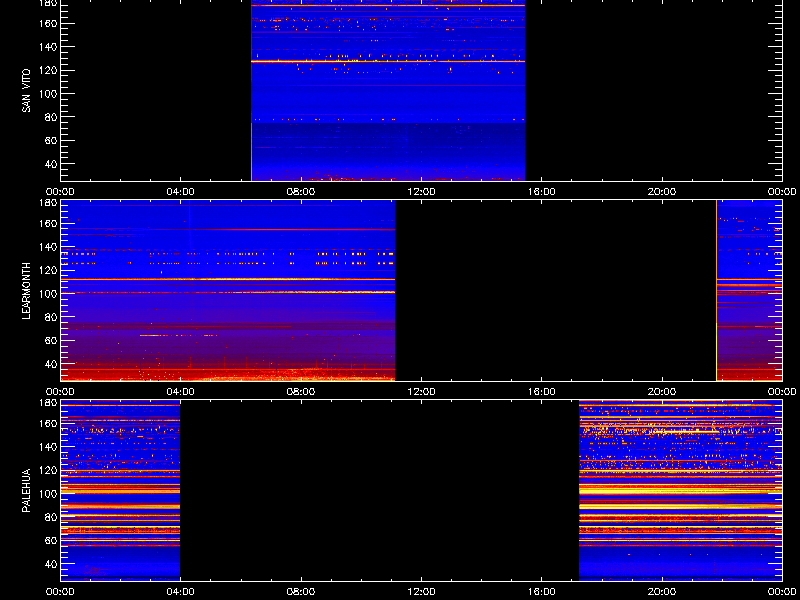Click the 100 frequency tick on San Vito axis
Image resolution: width=800 pixels, height=600 pixels.
point(48,94)
